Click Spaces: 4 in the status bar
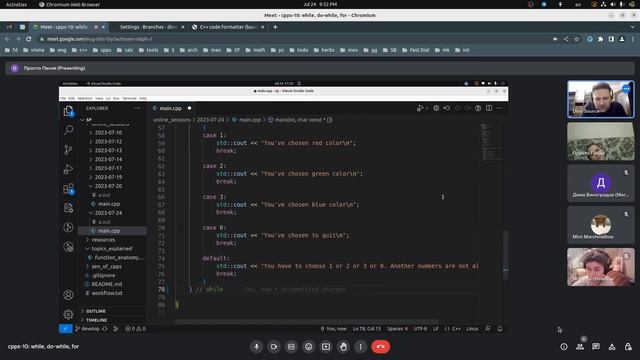640x360 pixels. click(x=397, y=329)
